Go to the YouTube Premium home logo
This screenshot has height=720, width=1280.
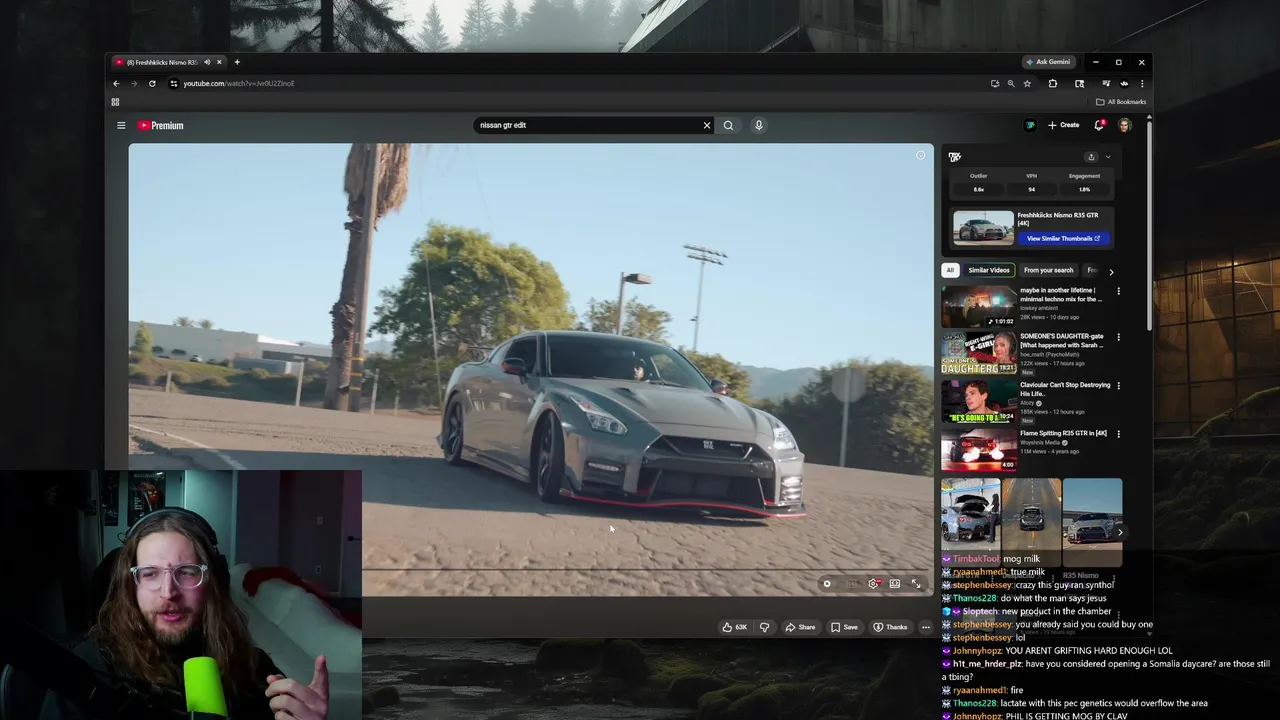[x=161, y=125]
